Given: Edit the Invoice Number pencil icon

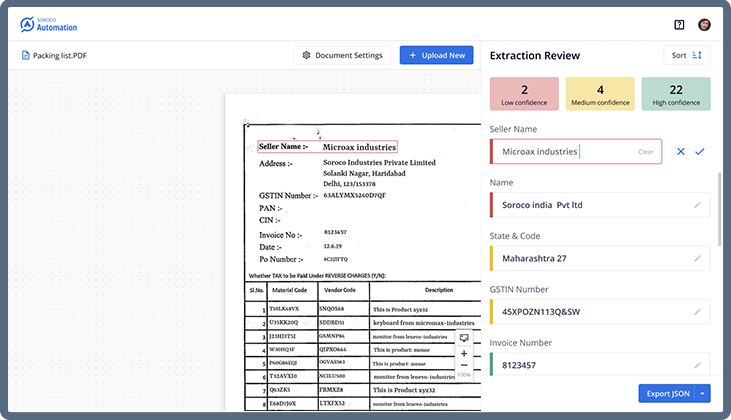Looking at the screenshot, I should click(x=697, y=365).
